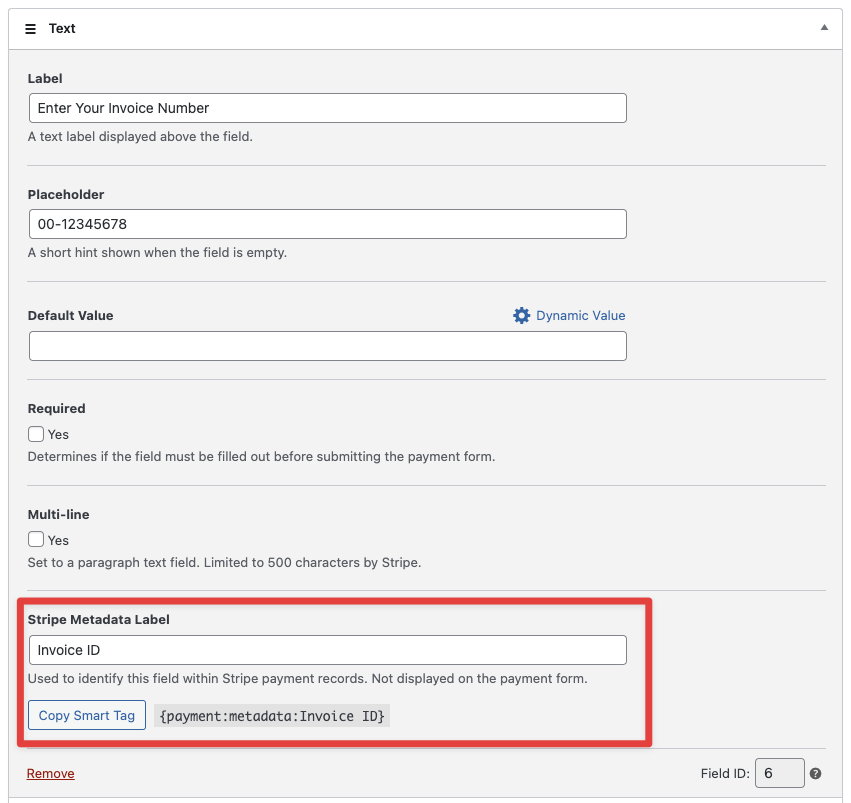Enable the Required checkbox

(36, 434)
